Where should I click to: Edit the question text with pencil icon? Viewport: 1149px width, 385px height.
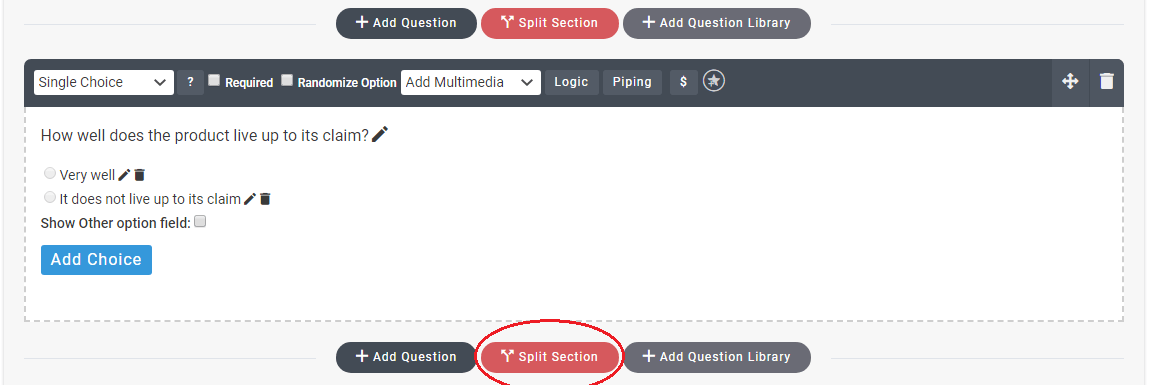380,134
